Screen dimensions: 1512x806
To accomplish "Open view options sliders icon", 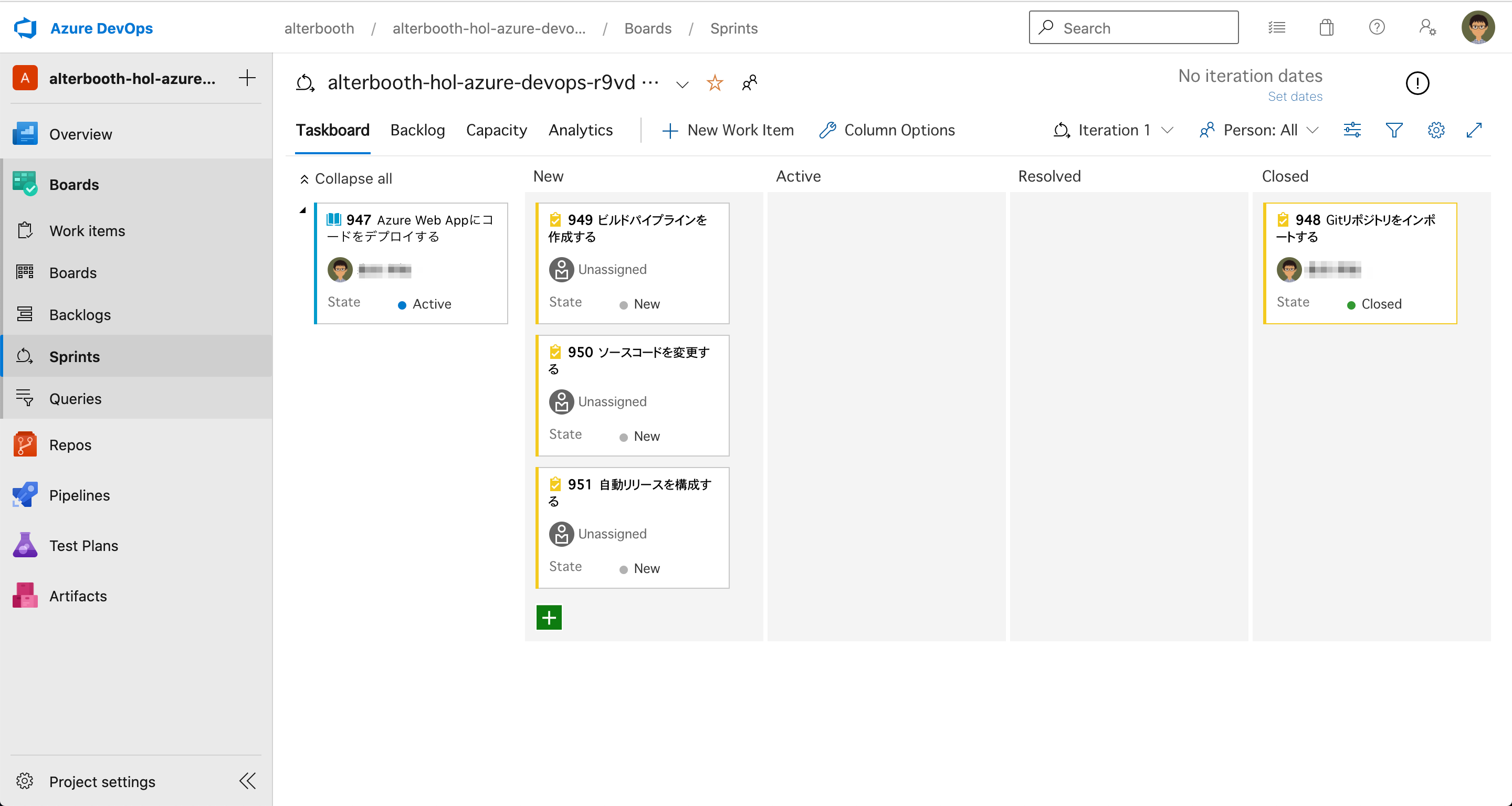I will (1352, 130).
